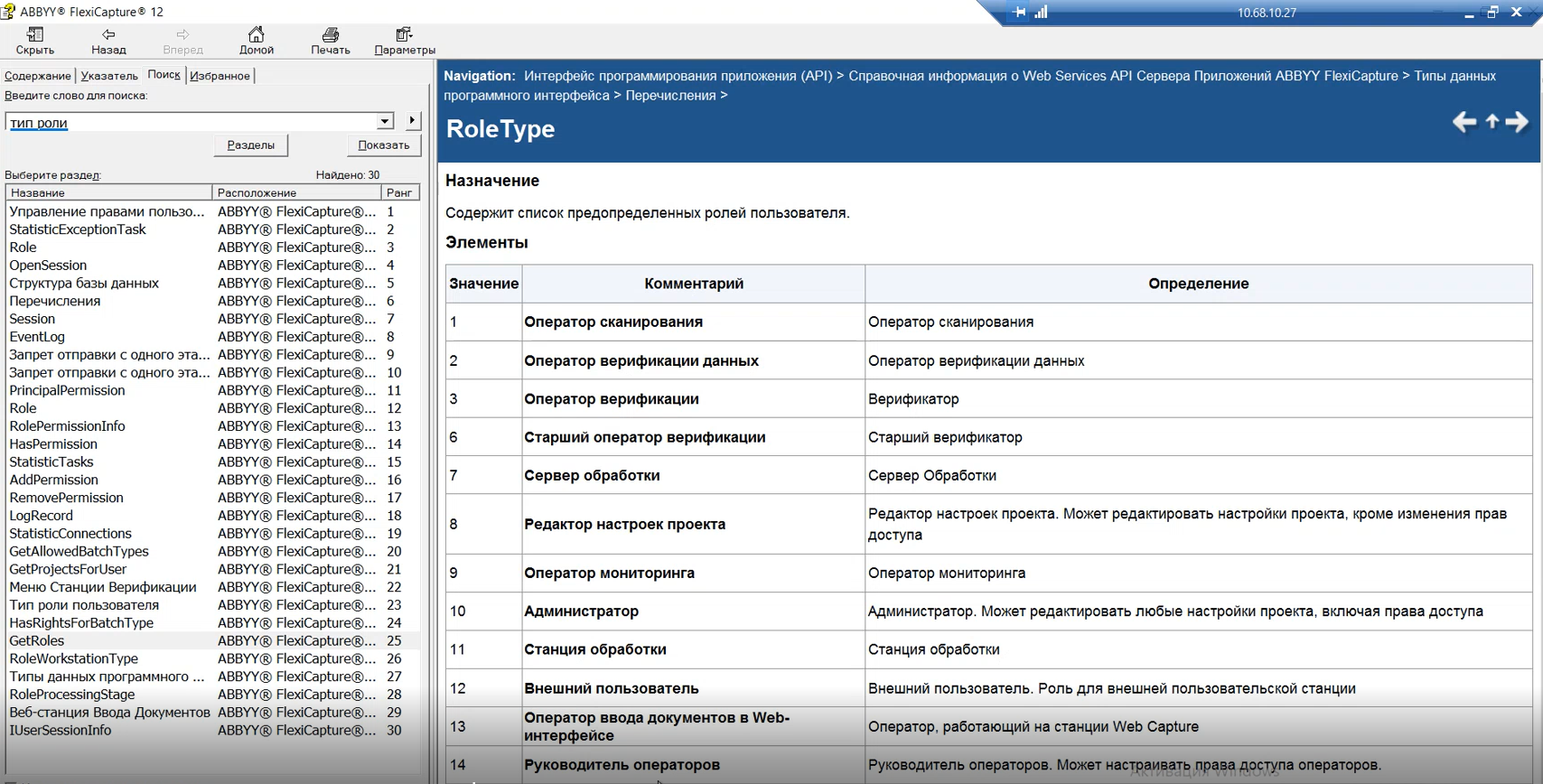Image resolution: width=1543 pixels, height=784 pixels.
Task: Click the 'Старший верификатор' definition cell
Action: pos(1198,437)
